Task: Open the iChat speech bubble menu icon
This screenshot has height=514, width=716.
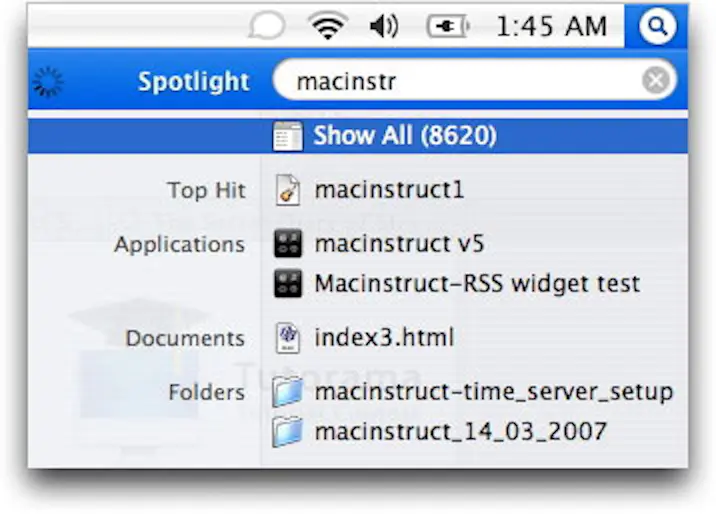Action: [267, 26]
